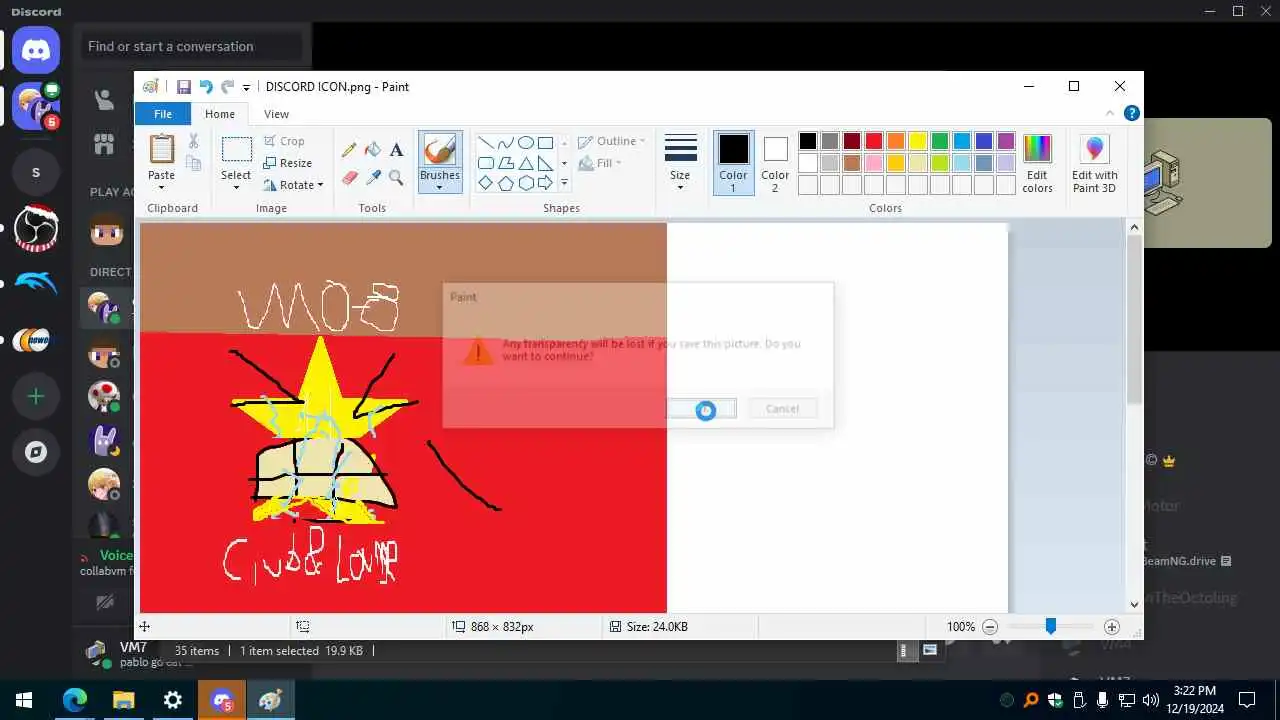Open the File menu in Paint

pyautogui.click(x=162, y=114)
